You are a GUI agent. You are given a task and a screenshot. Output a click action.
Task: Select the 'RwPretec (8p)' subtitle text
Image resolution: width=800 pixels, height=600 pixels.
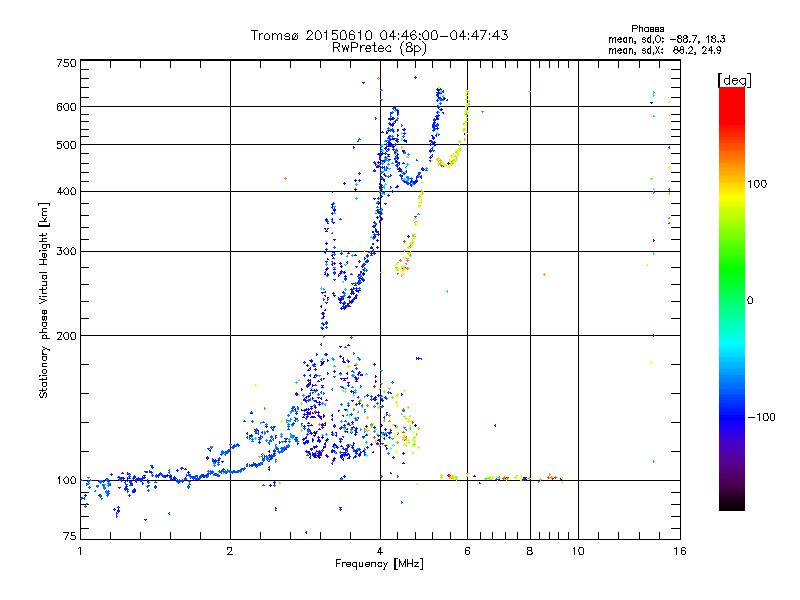pos(379,48)
